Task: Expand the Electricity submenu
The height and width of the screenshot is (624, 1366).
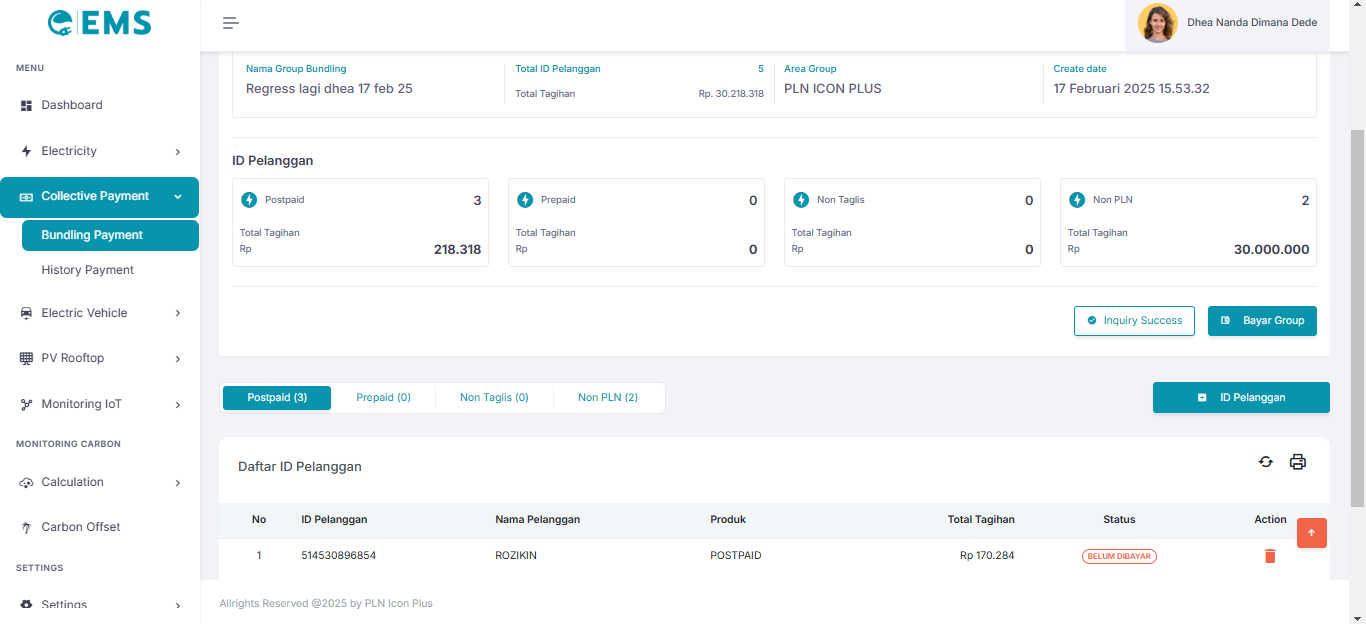Action: pos(178,152)
